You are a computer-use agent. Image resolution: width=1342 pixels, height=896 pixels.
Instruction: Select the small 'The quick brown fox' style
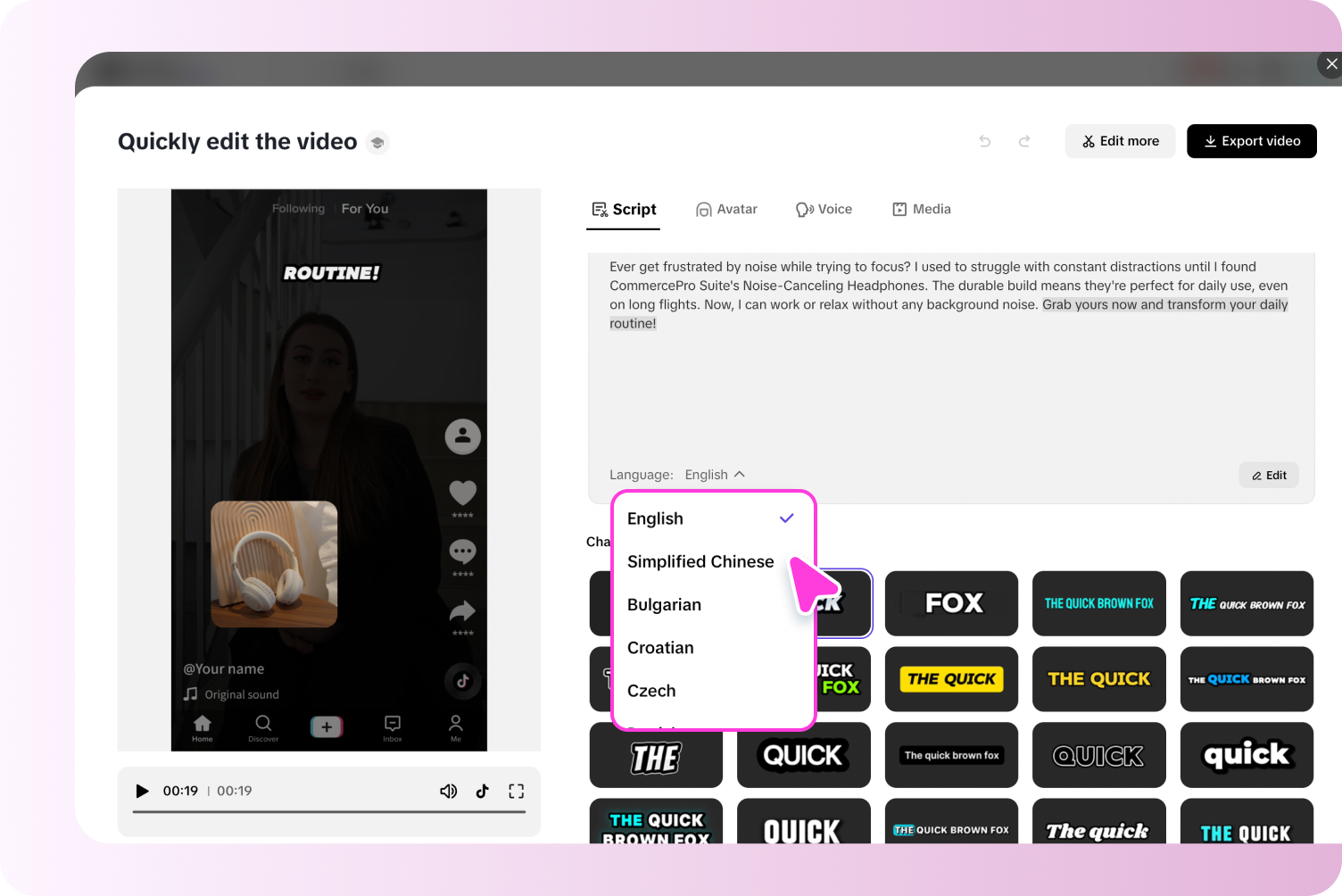click(951, 755)
